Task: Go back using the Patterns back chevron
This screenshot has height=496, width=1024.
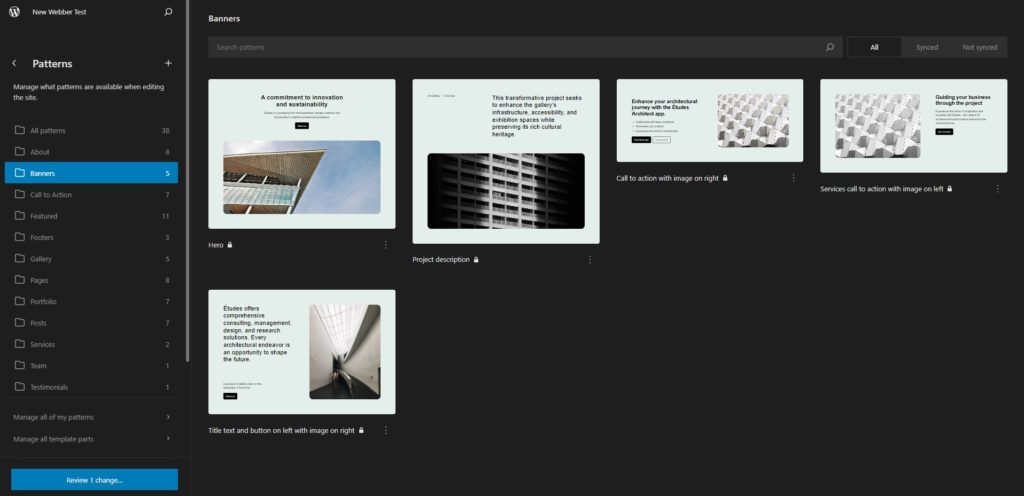Action: point(14,64)
